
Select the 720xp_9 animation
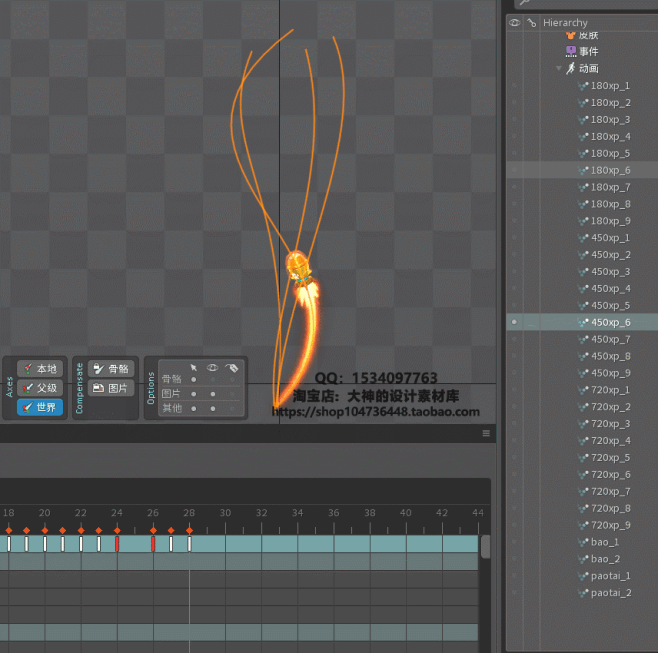pyautogui.click(x=611, y=525)
